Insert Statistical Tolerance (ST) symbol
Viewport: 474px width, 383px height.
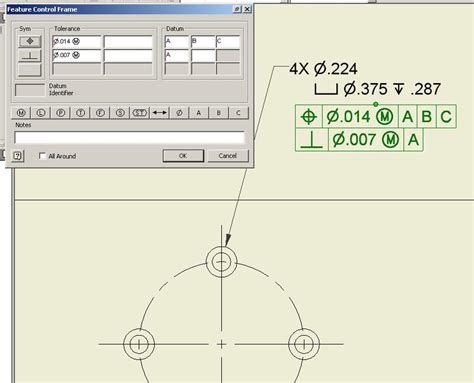pyautogui.click(x=140, y=113)
